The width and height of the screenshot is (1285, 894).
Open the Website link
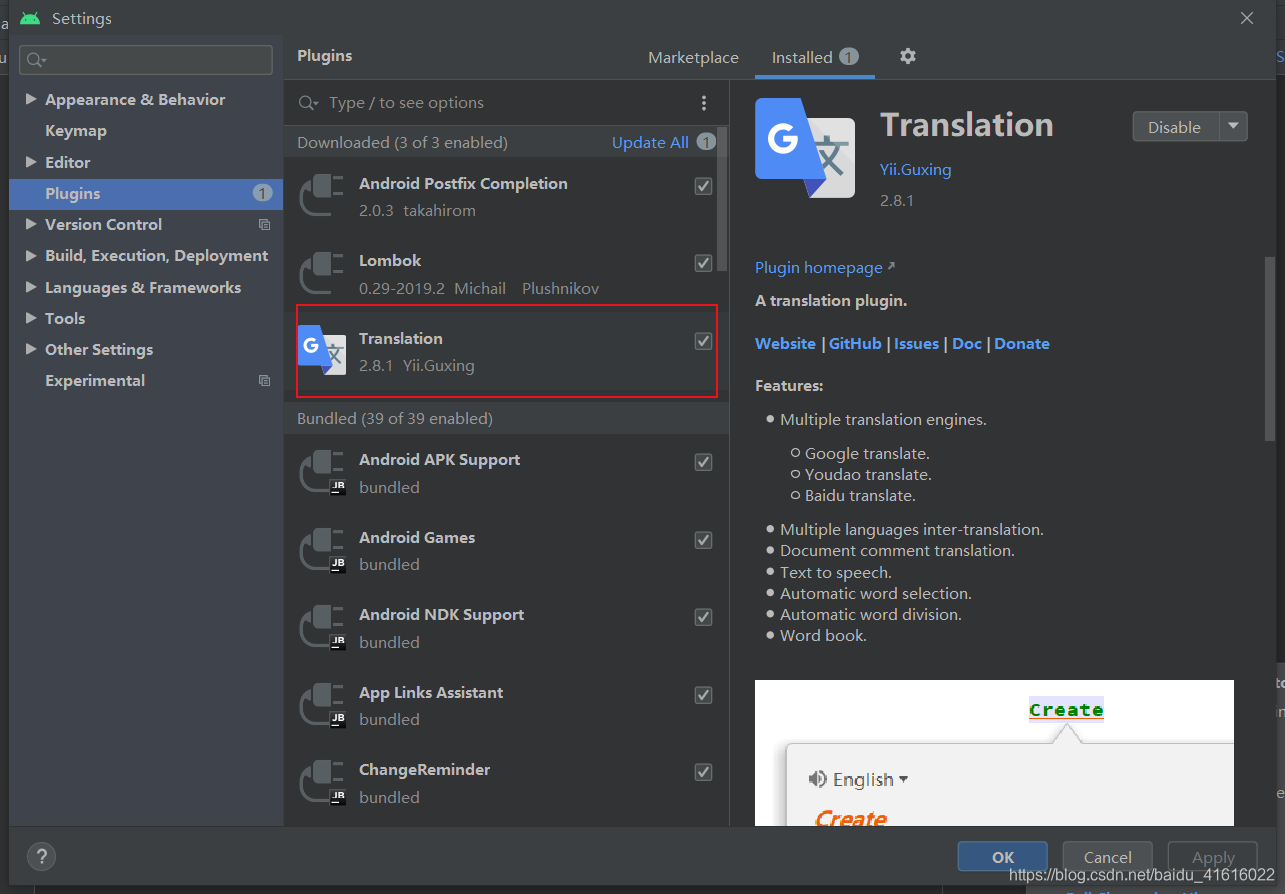785,343
